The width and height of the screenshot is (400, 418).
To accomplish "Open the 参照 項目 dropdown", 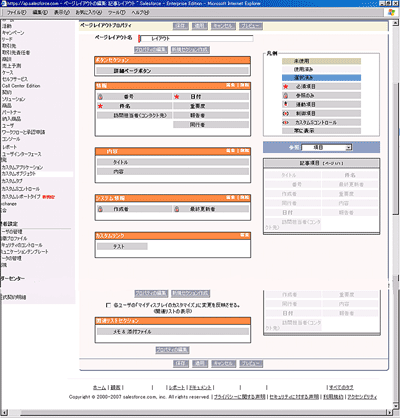I will coord(327,147).
